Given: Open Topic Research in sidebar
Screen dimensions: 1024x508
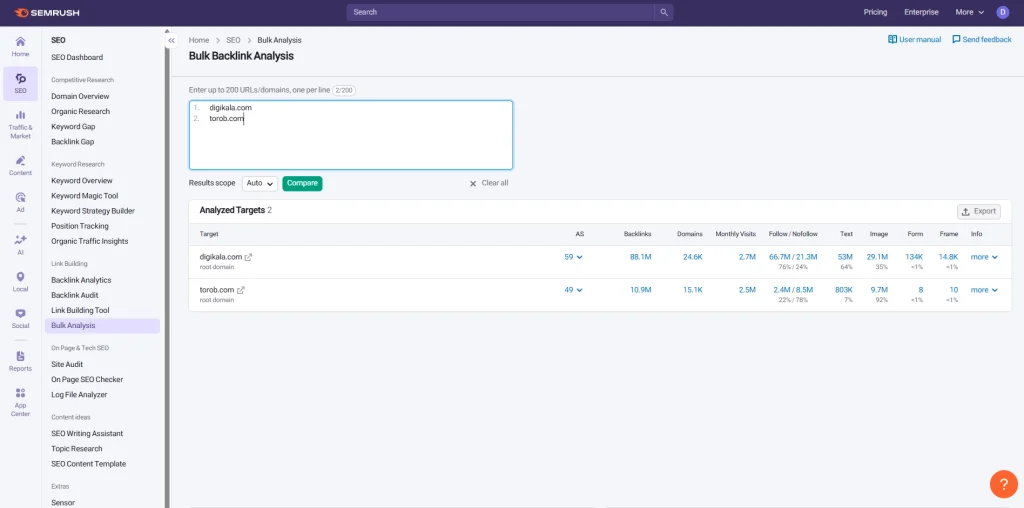Looking at the screenshot, I should click(76, 449).
